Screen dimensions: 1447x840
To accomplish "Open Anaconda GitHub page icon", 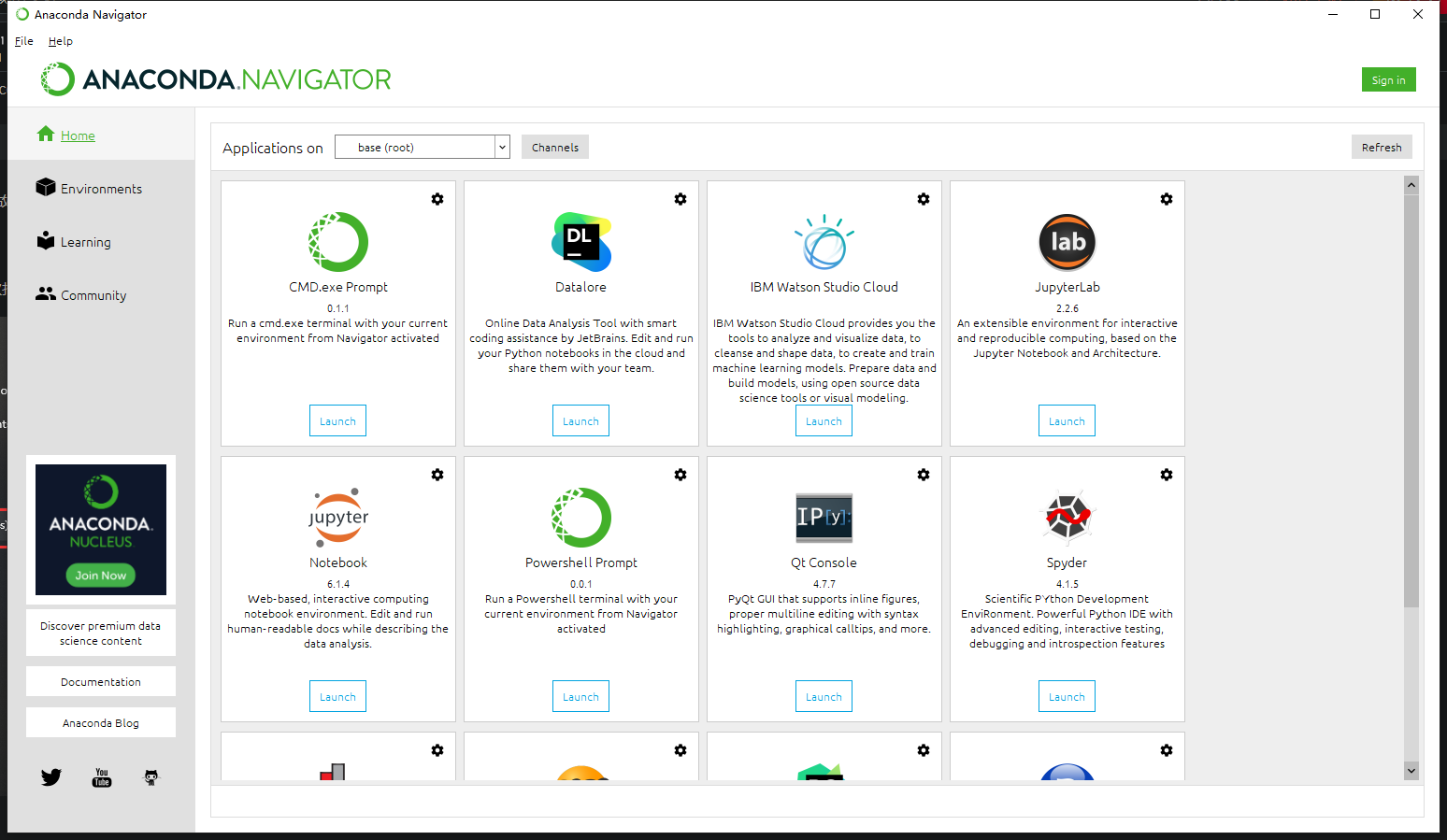I will click(151, 777).
